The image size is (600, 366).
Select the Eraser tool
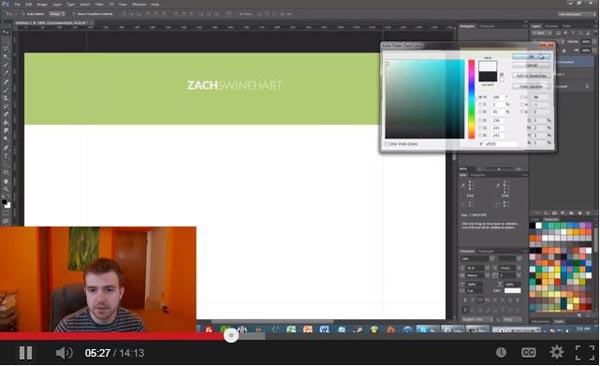[x=6, y=114]
